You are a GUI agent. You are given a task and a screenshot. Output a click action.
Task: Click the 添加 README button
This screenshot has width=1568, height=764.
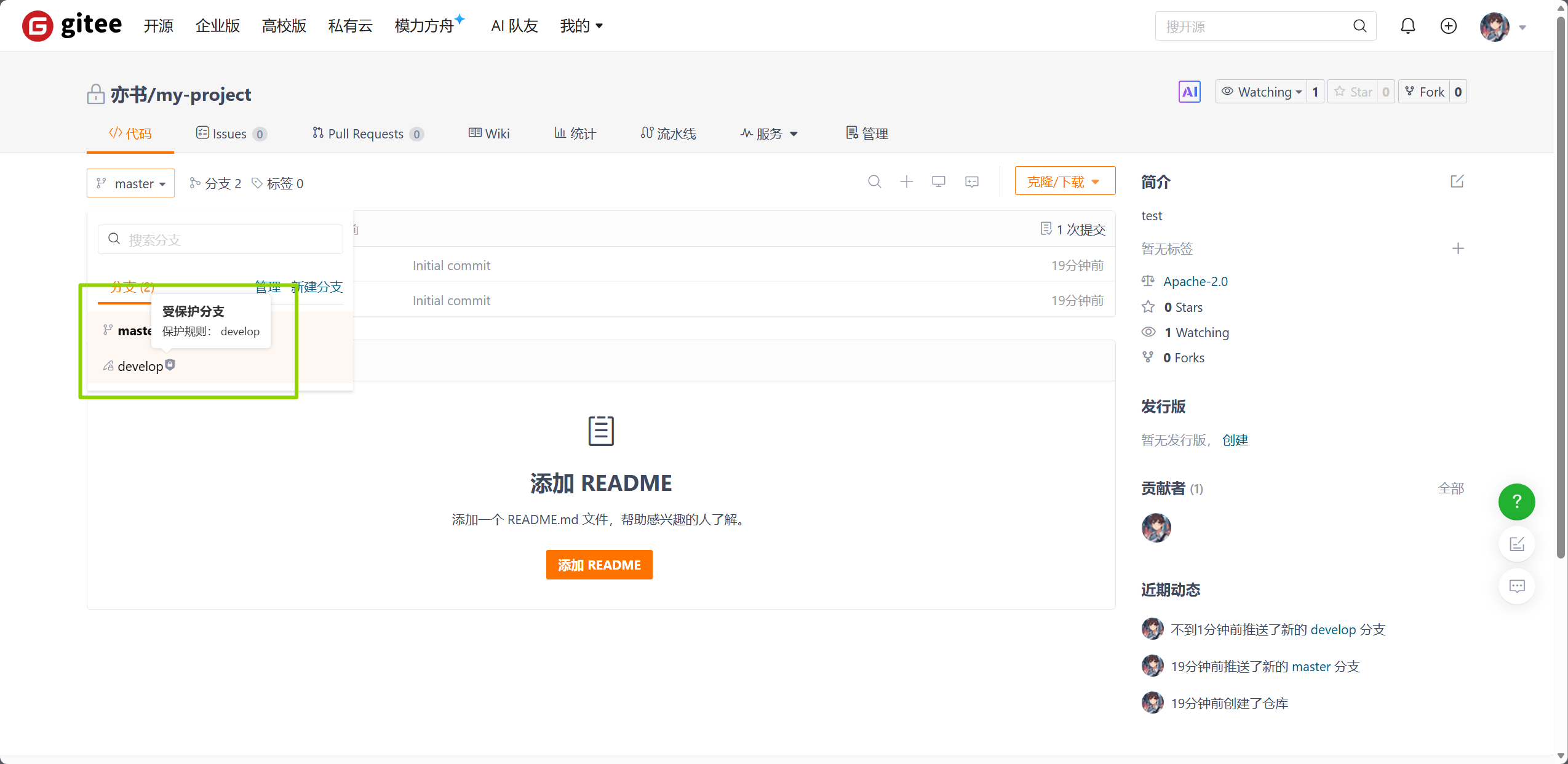pos(599,564)
